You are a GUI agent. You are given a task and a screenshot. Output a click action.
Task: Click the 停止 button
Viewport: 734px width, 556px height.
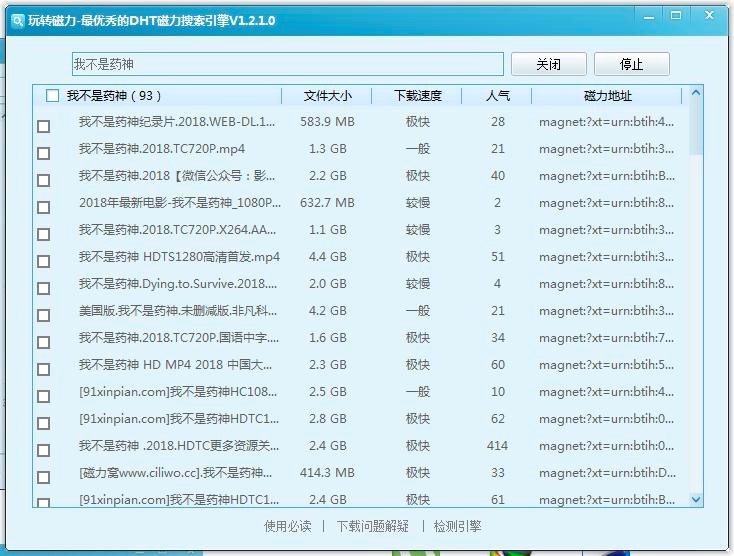tap(631, 64)
